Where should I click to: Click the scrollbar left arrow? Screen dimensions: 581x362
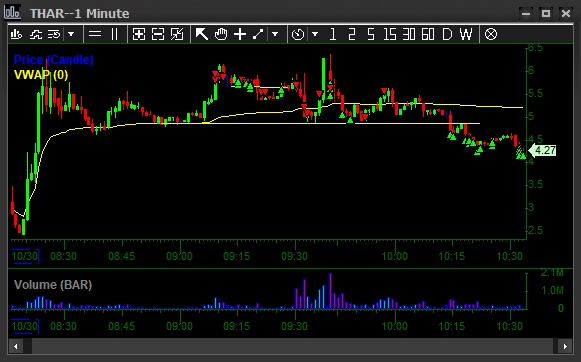[16, 347]
